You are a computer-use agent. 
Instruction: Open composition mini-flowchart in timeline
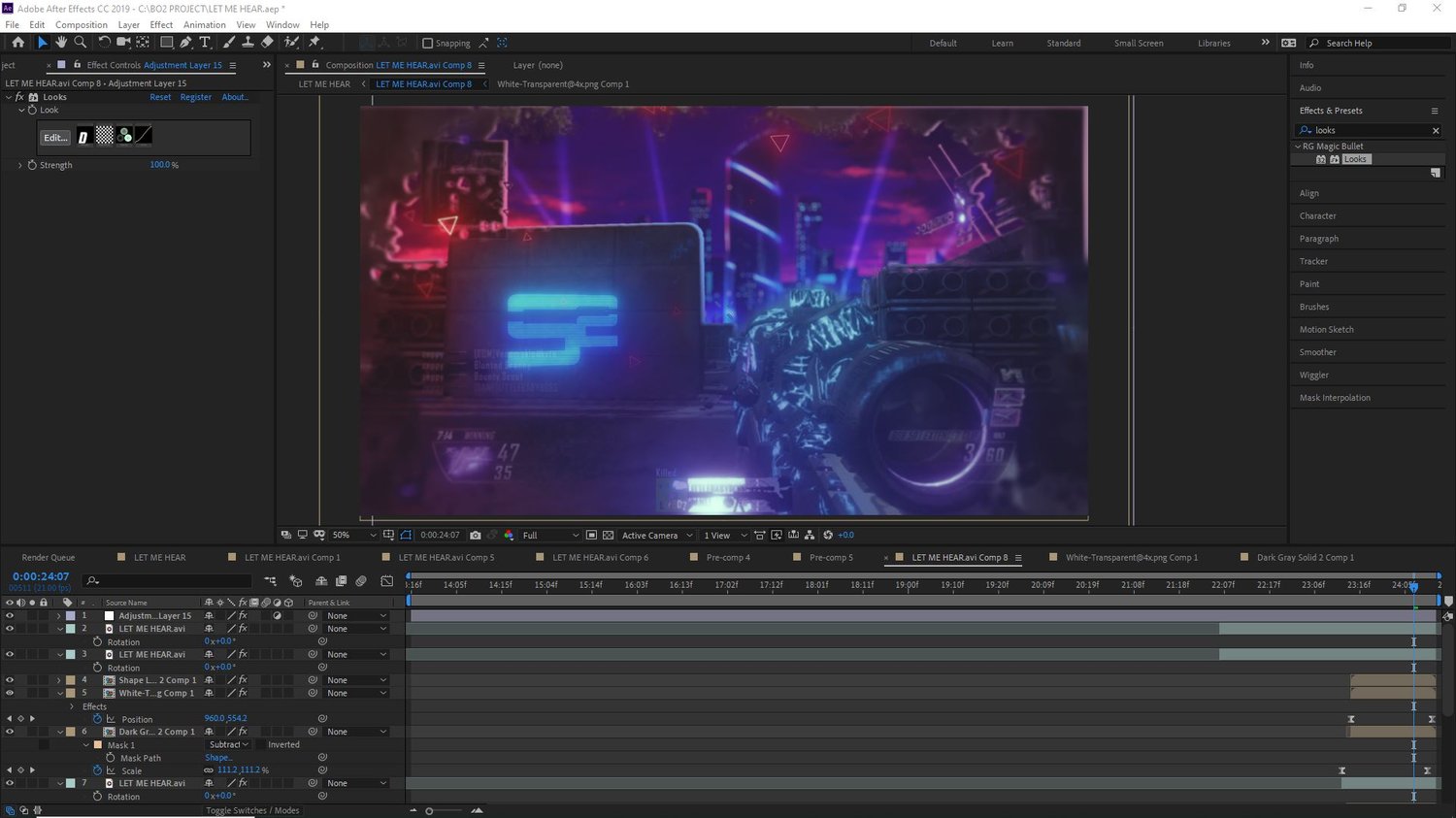(271, 581)
